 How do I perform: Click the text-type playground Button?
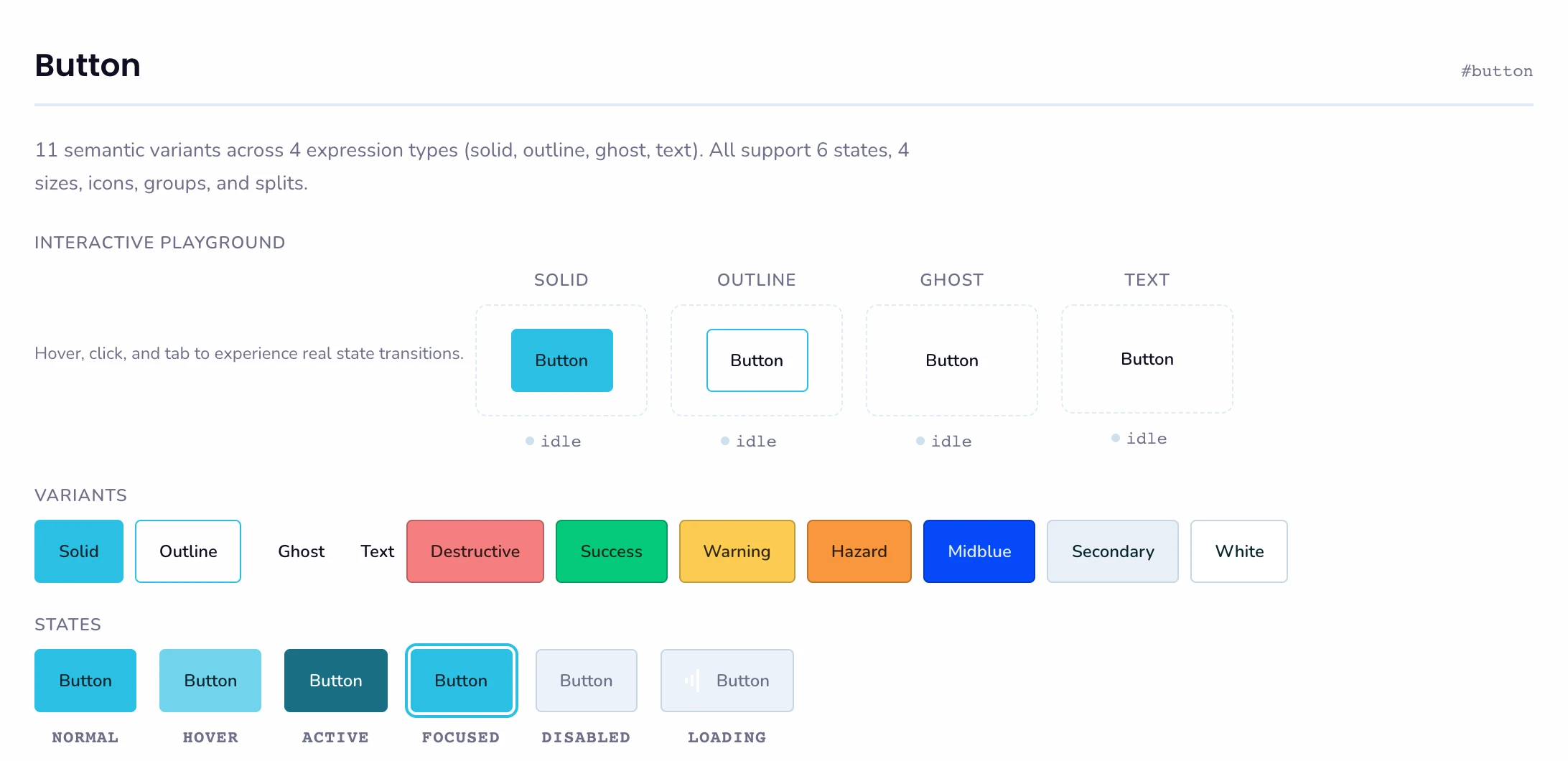(x=1147, y=359)
